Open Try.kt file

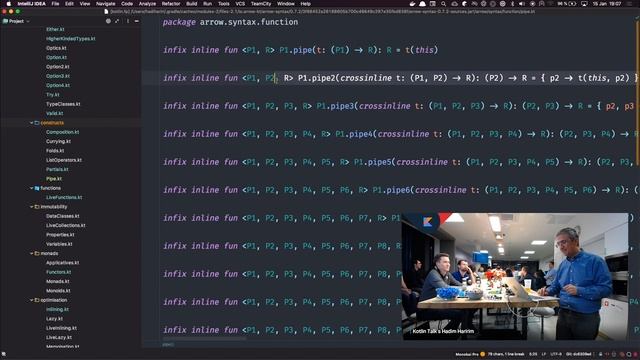[52, 95]
